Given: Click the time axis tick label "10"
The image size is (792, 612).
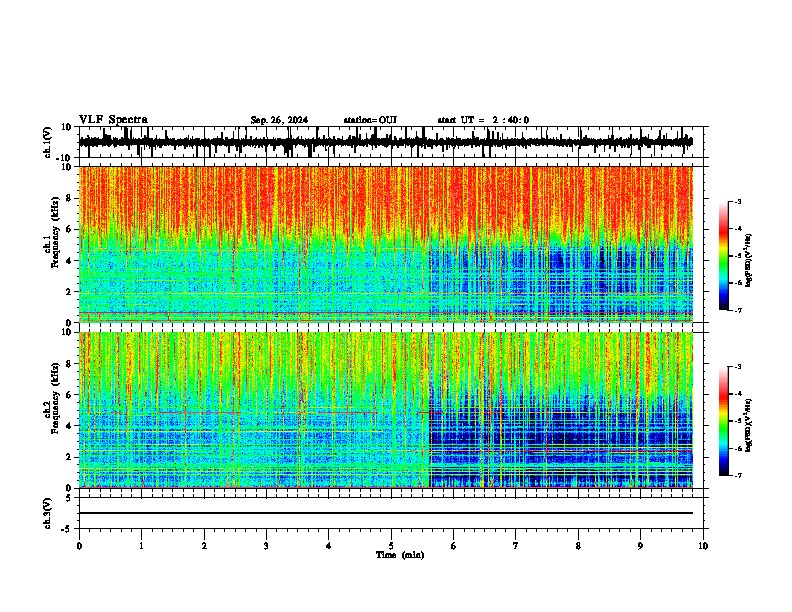Looking at the screenshot, I should click(x=703, y=546).
